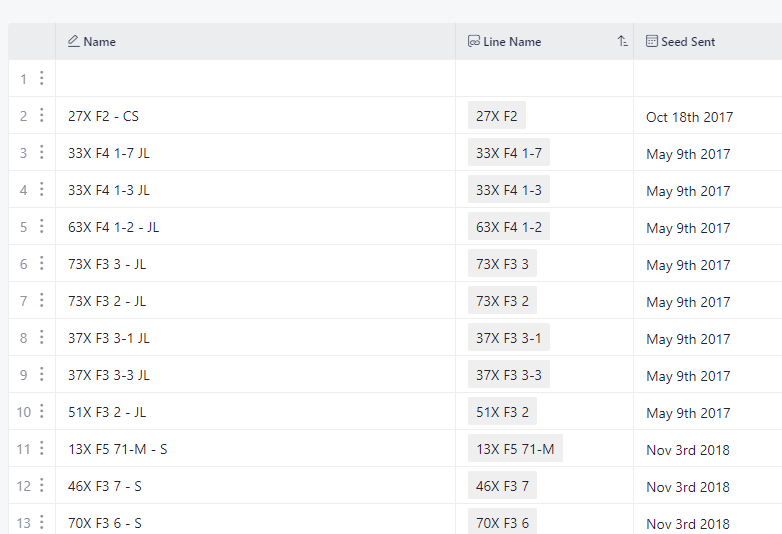The width and height of the screenshot is (782, 534).
Task: Click row number 9
Action: [x=23, y=375]
